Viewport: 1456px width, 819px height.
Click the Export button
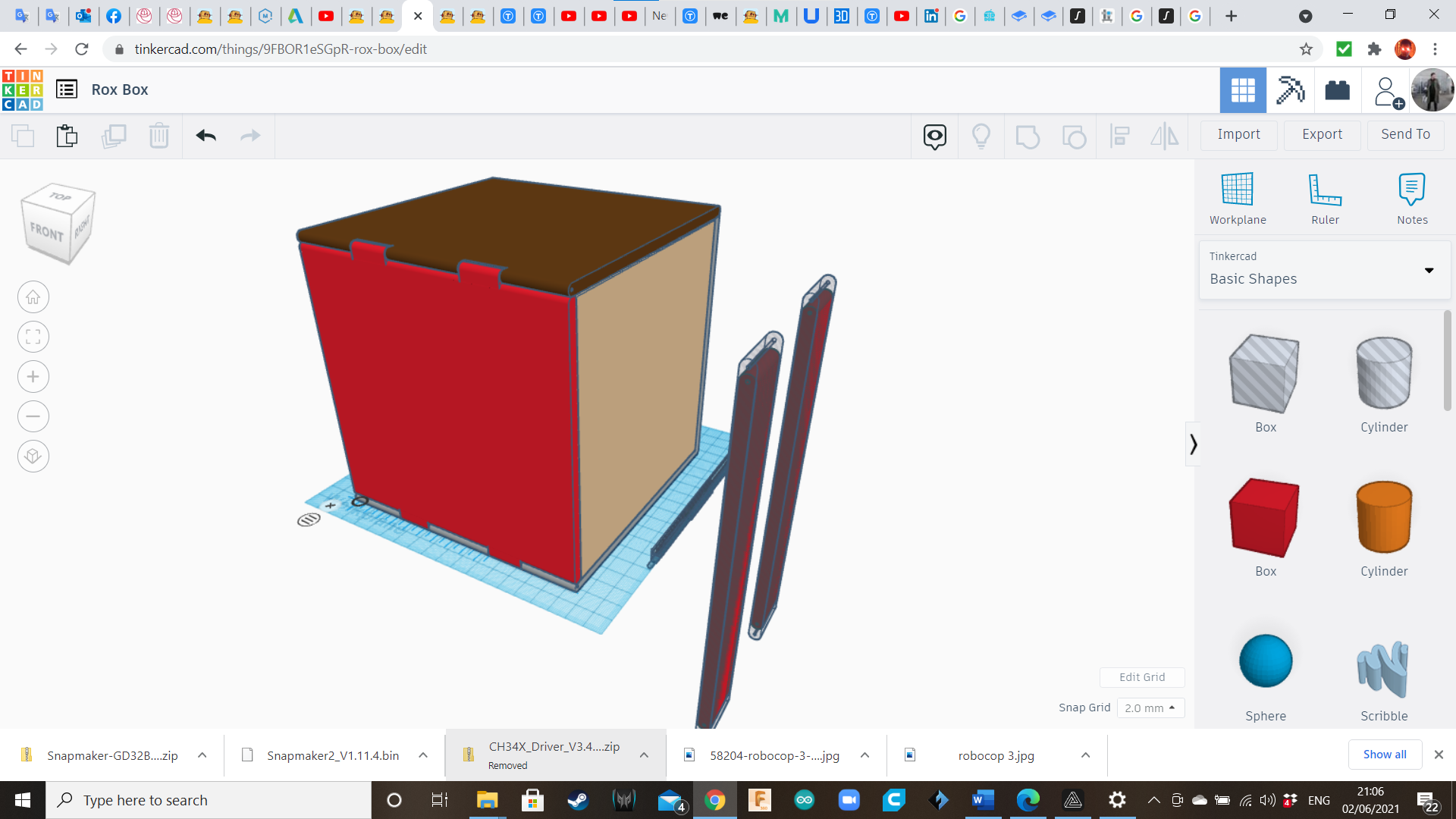(1322, 134)
